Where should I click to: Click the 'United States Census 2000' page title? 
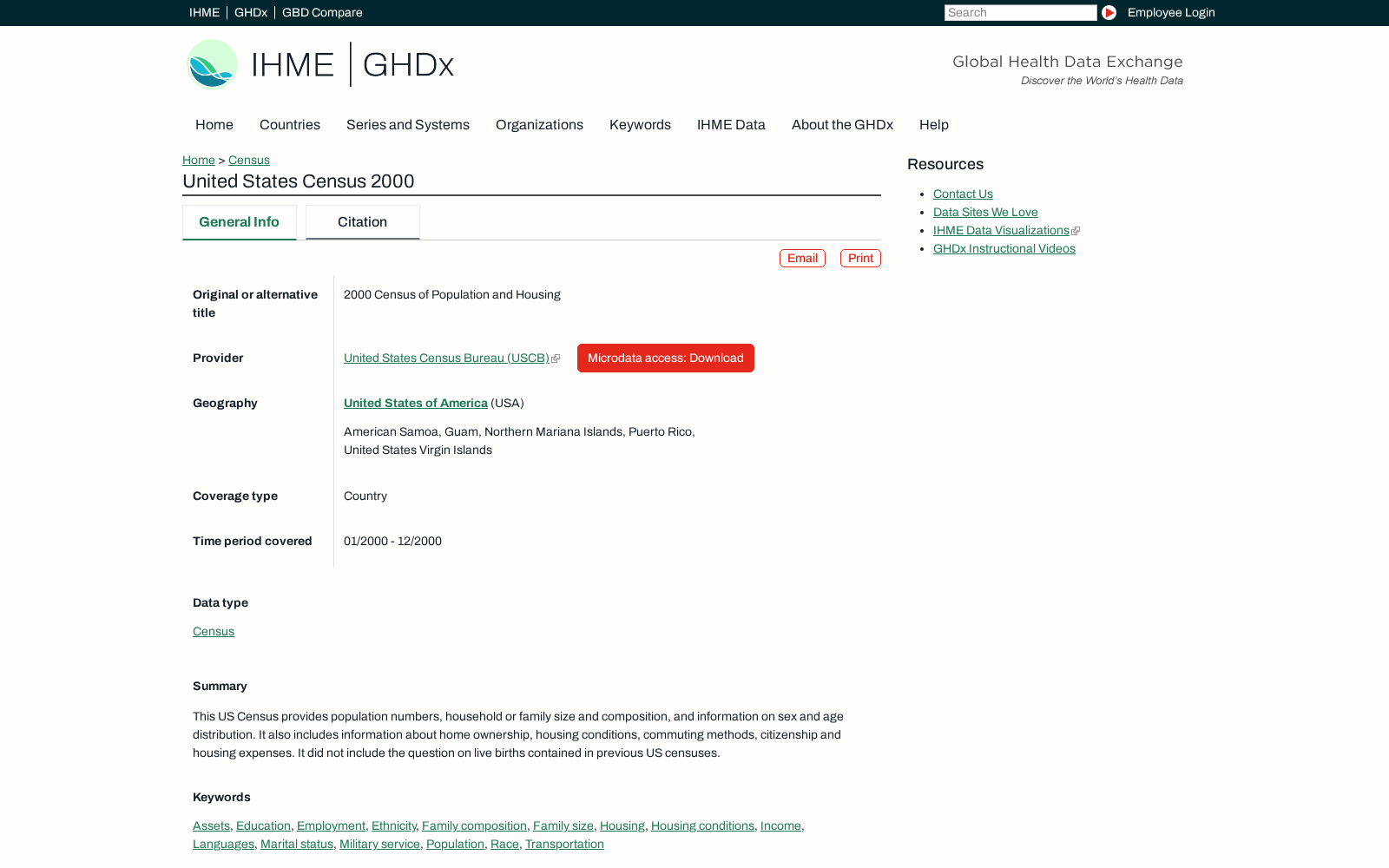(299, 181)
